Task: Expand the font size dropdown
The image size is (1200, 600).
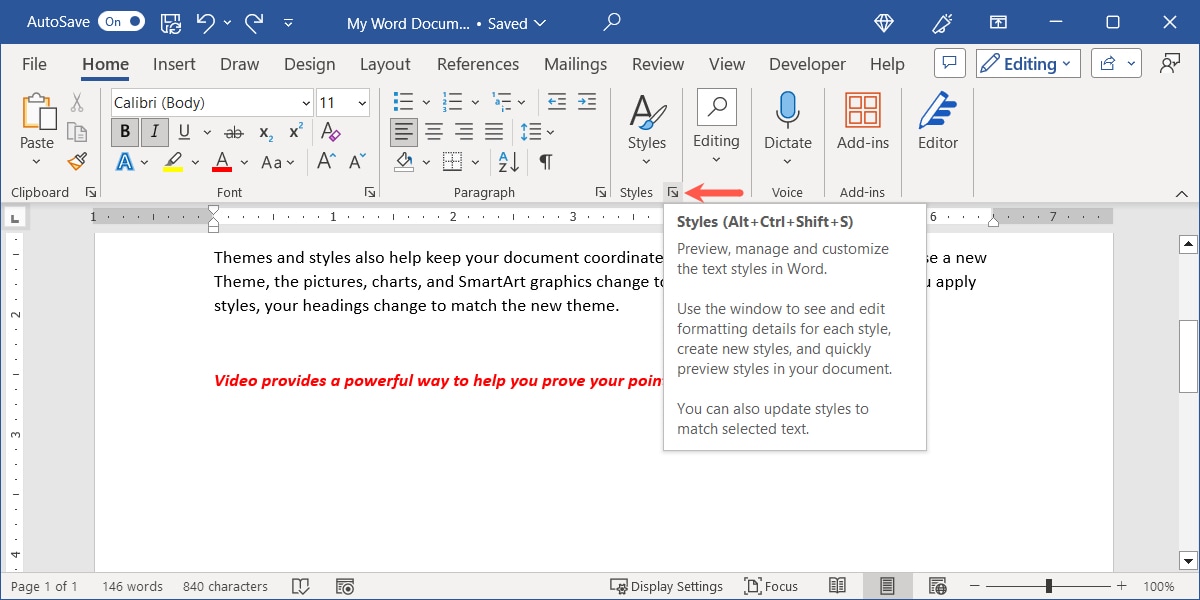Action: (362, 102)
